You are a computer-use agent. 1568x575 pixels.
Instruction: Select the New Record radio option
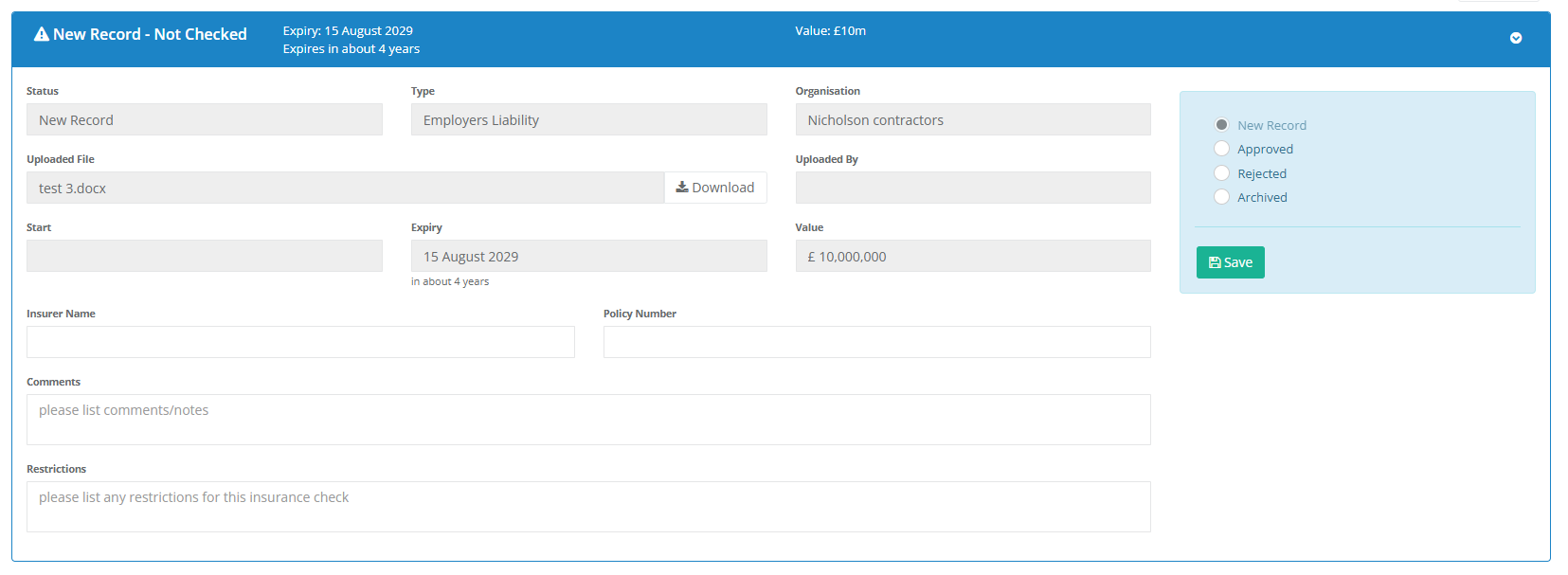1222,125
